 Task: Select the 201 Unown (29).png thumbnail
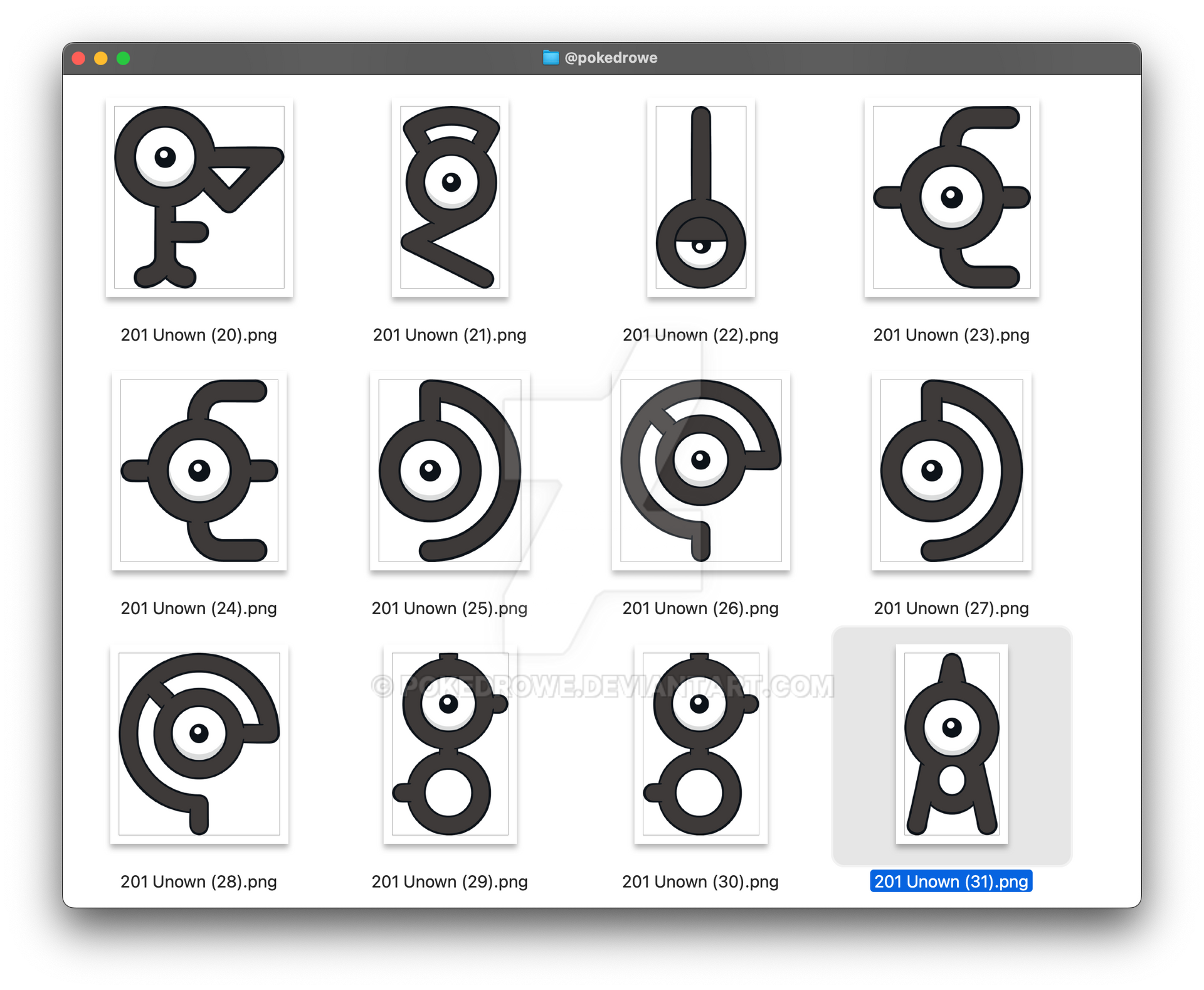click(450, 744)
